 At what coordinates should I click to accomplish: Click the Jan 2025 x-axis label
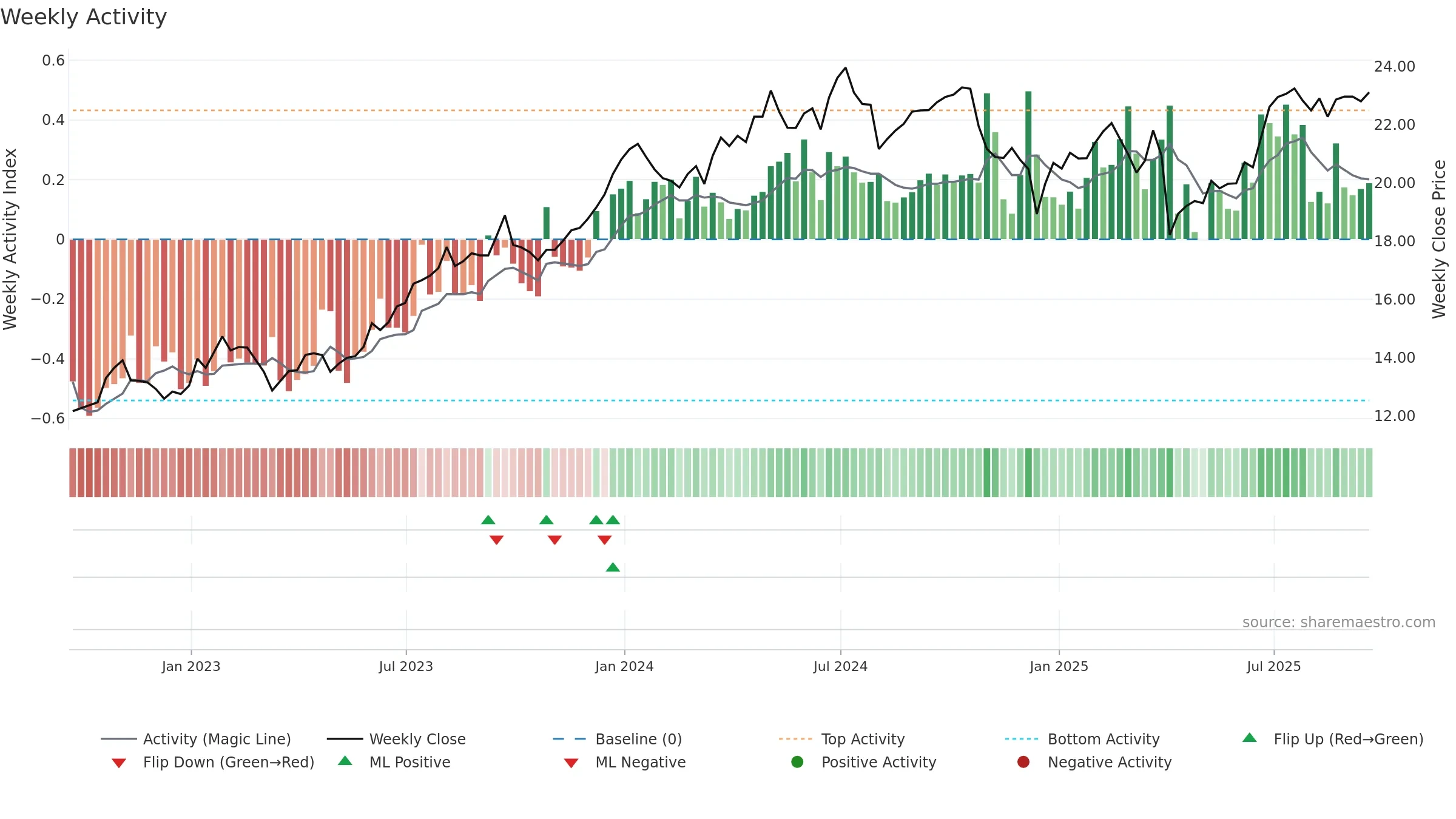pos(1059,666)
